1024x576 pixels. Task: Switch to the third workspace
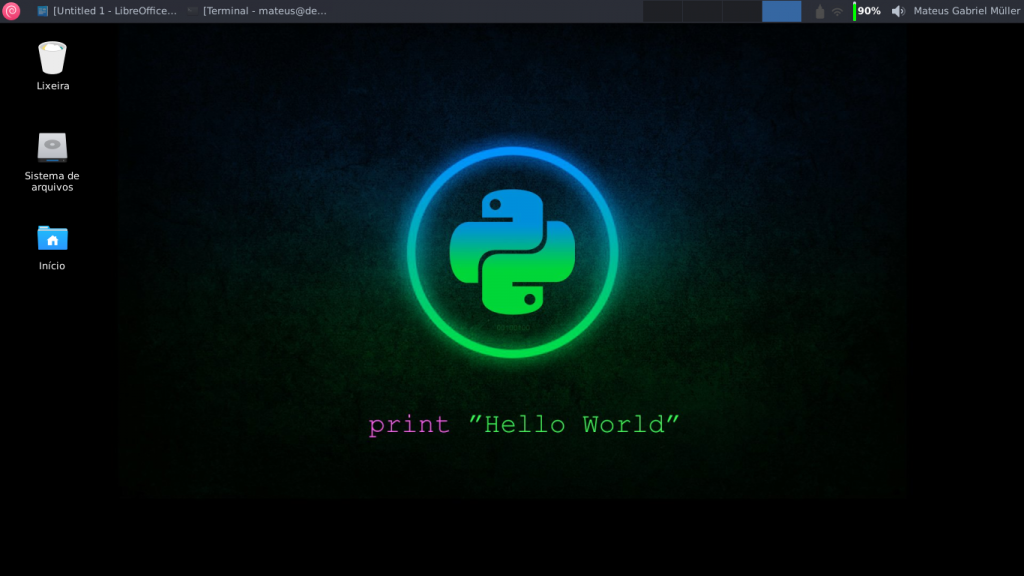[741, 11]
